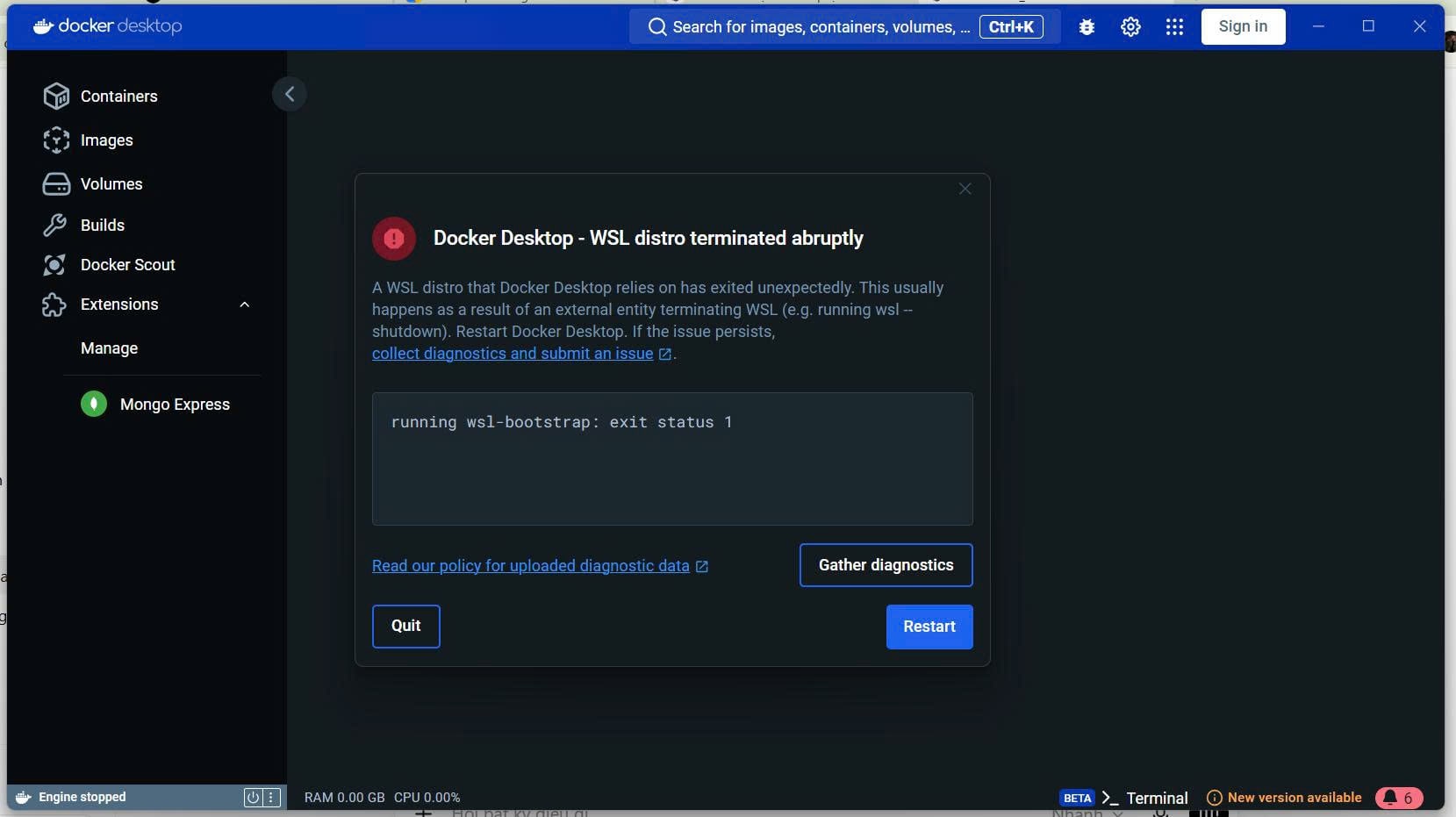
Task: Click the search magnifier icon
Action: pos(657,27)
